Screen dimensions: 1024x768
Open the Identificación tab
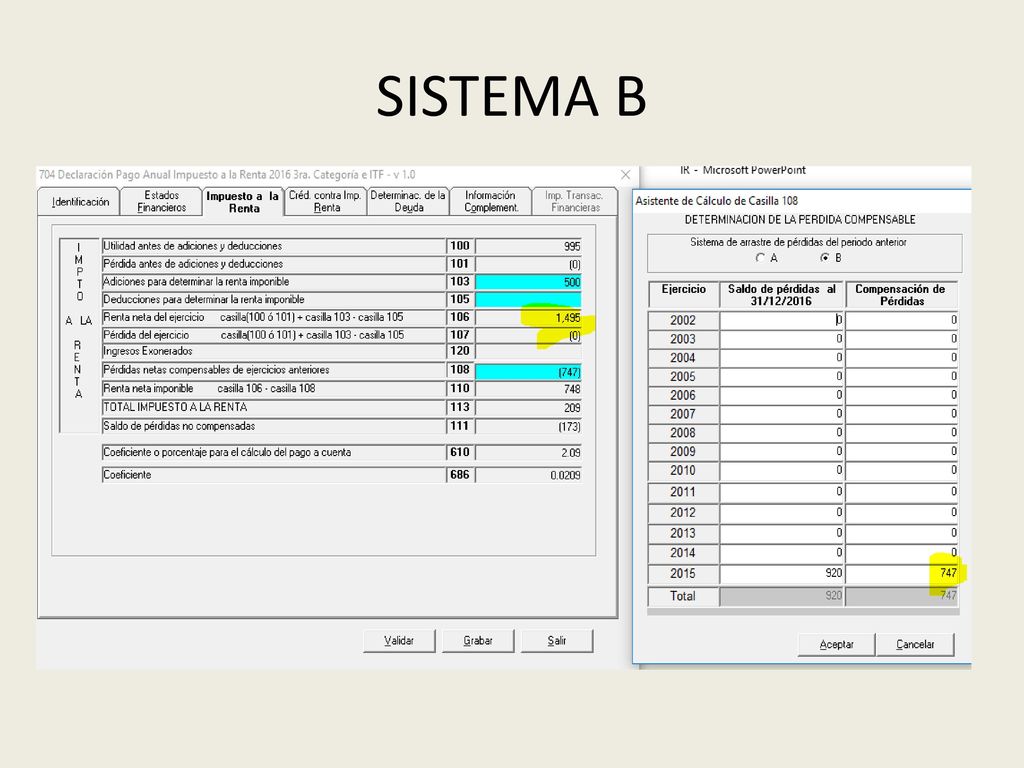pos(80,202)
